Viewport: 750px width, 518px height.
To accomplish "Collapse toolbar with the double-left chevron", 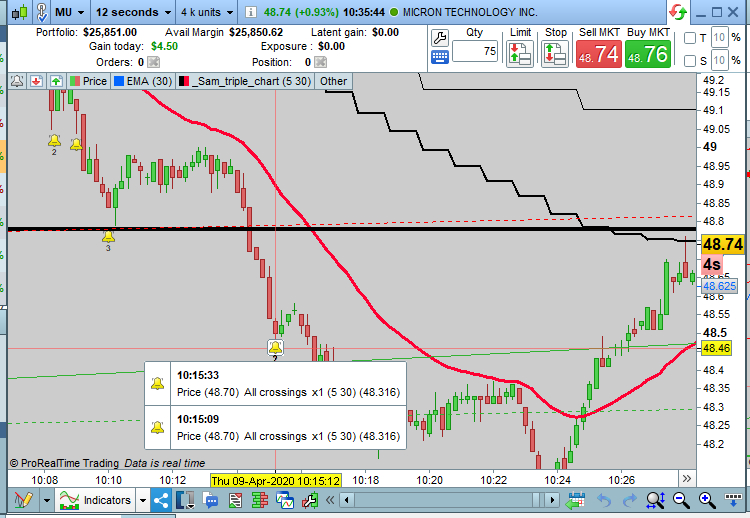I will point(330,501).
